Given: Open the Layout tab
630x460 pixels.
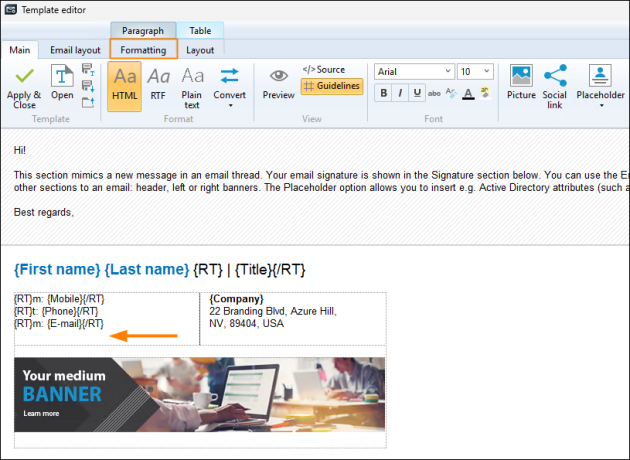Looking at the screenshot, I should pos(200,50).
